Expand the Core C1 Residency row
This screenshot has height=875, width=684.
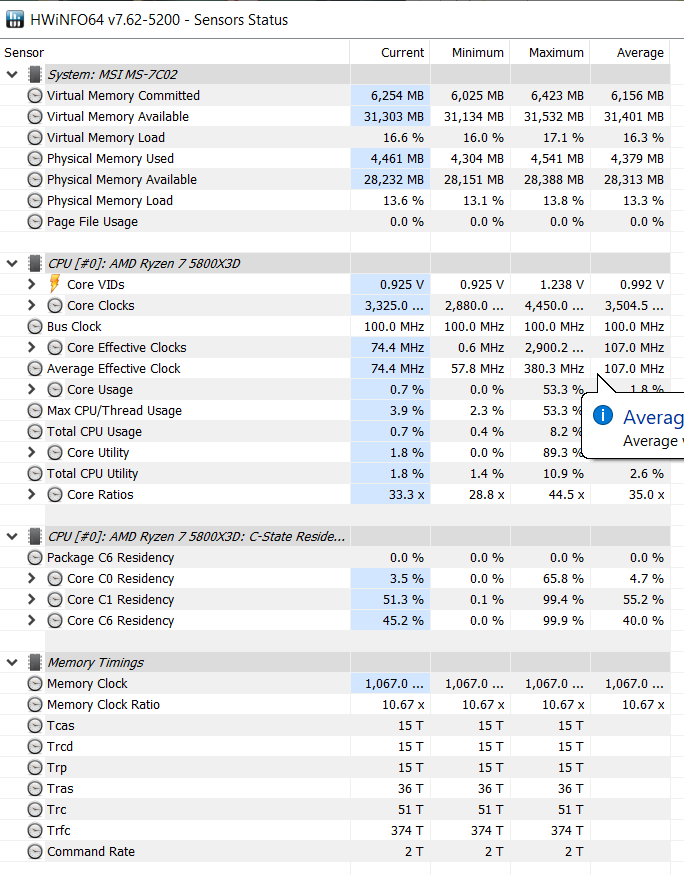[x=32, y=599]
